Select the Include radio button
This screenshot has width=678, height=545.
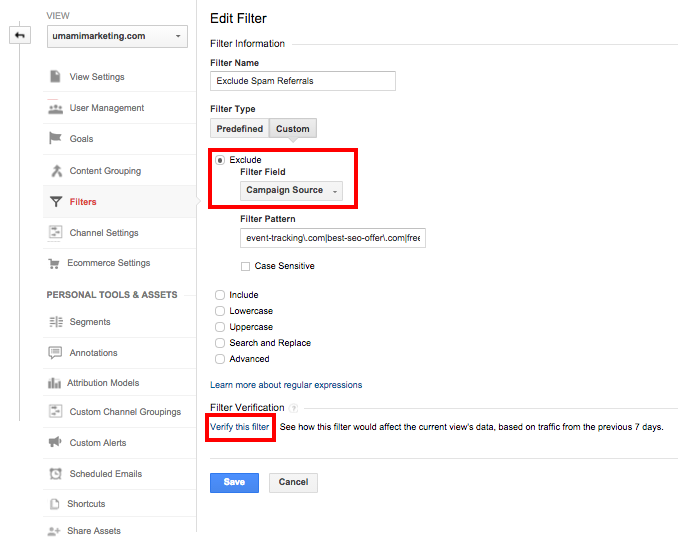pos(220,295)
